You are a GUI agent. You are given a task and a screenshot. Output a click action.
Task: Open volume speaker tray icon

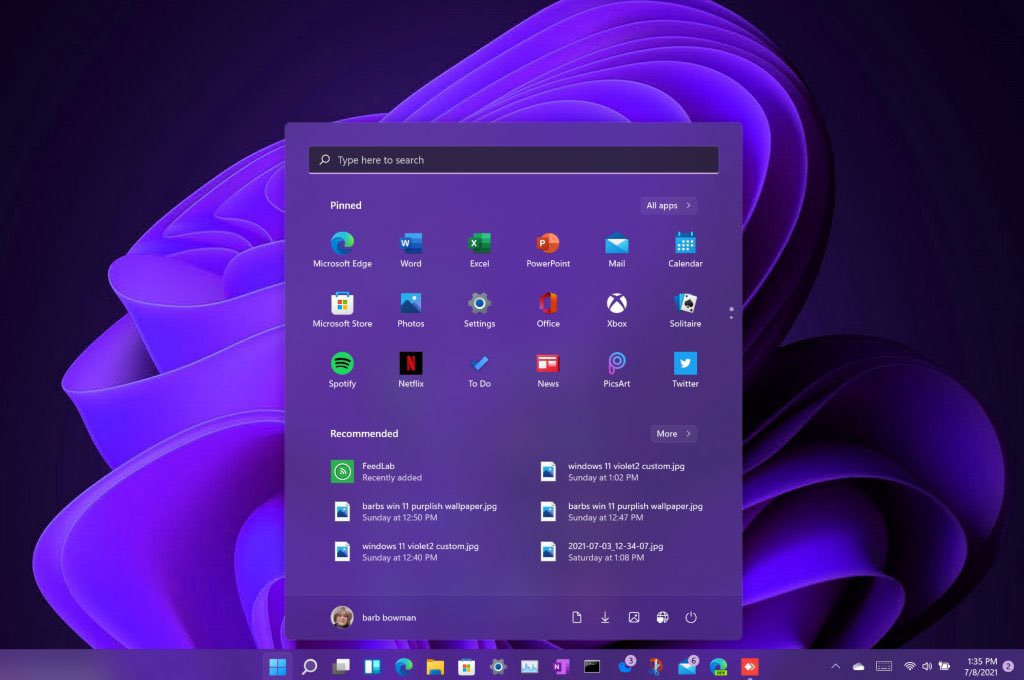(927, 666)
